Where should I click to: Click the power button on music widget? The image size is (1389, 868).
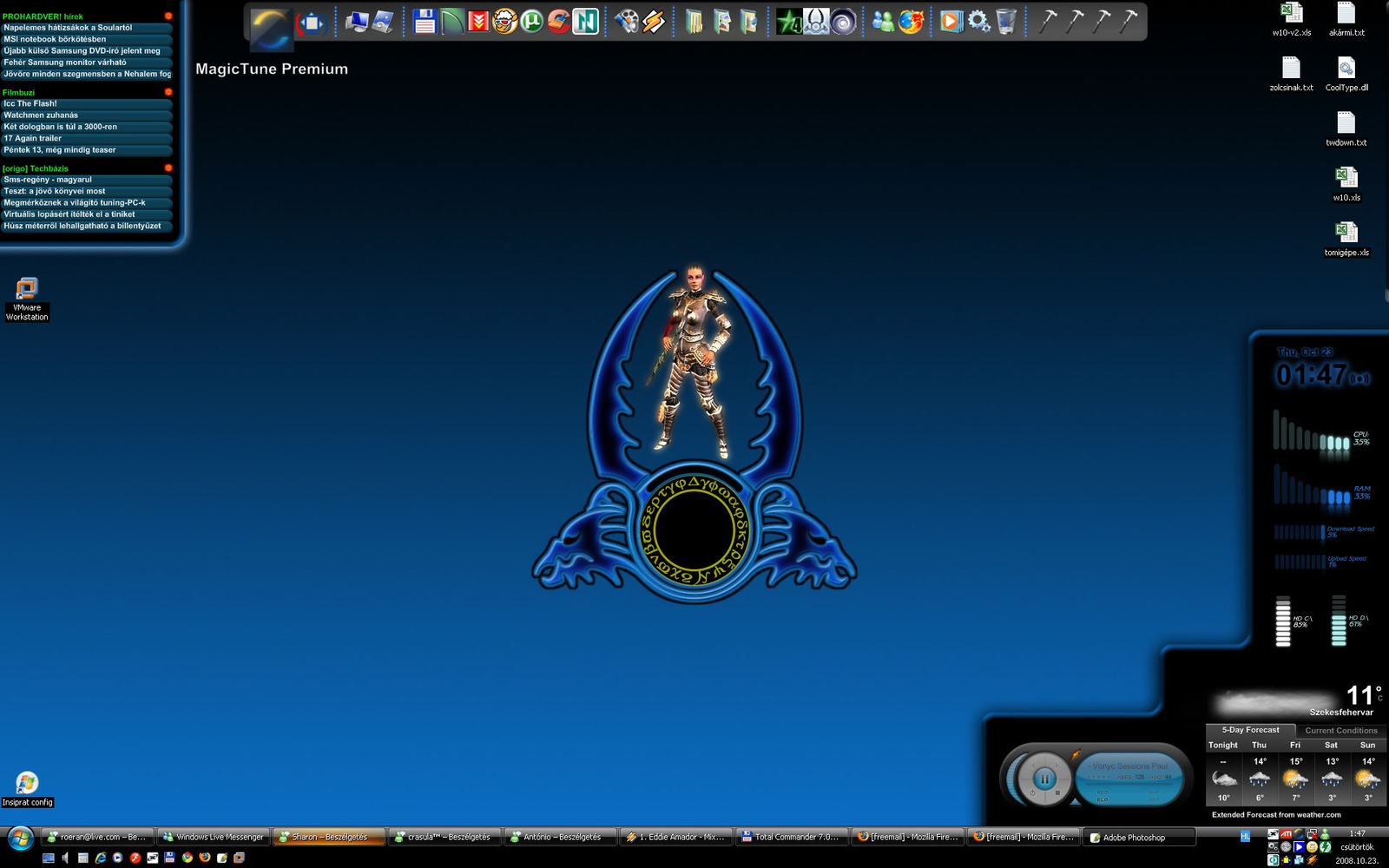point(1032,792)
